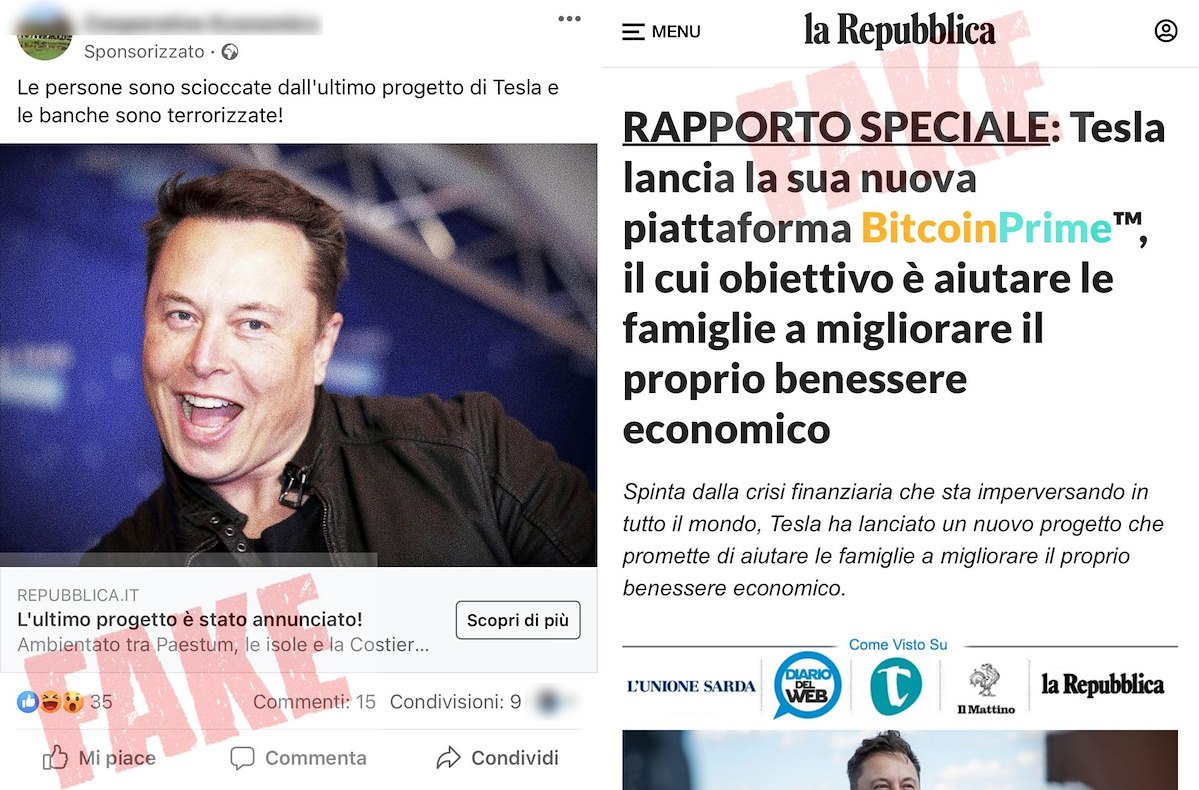Open the Commenti: 15 count
This screenshot has width=1199, height=790.
tap(314, 702)
